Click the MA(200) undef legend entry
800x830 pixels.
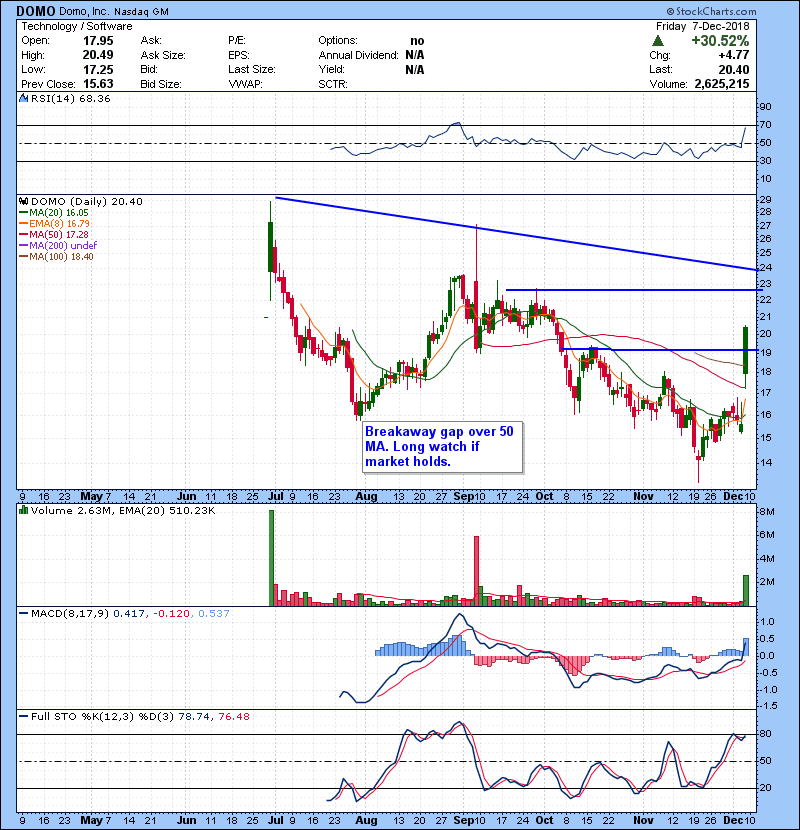(x=58, y=246)
